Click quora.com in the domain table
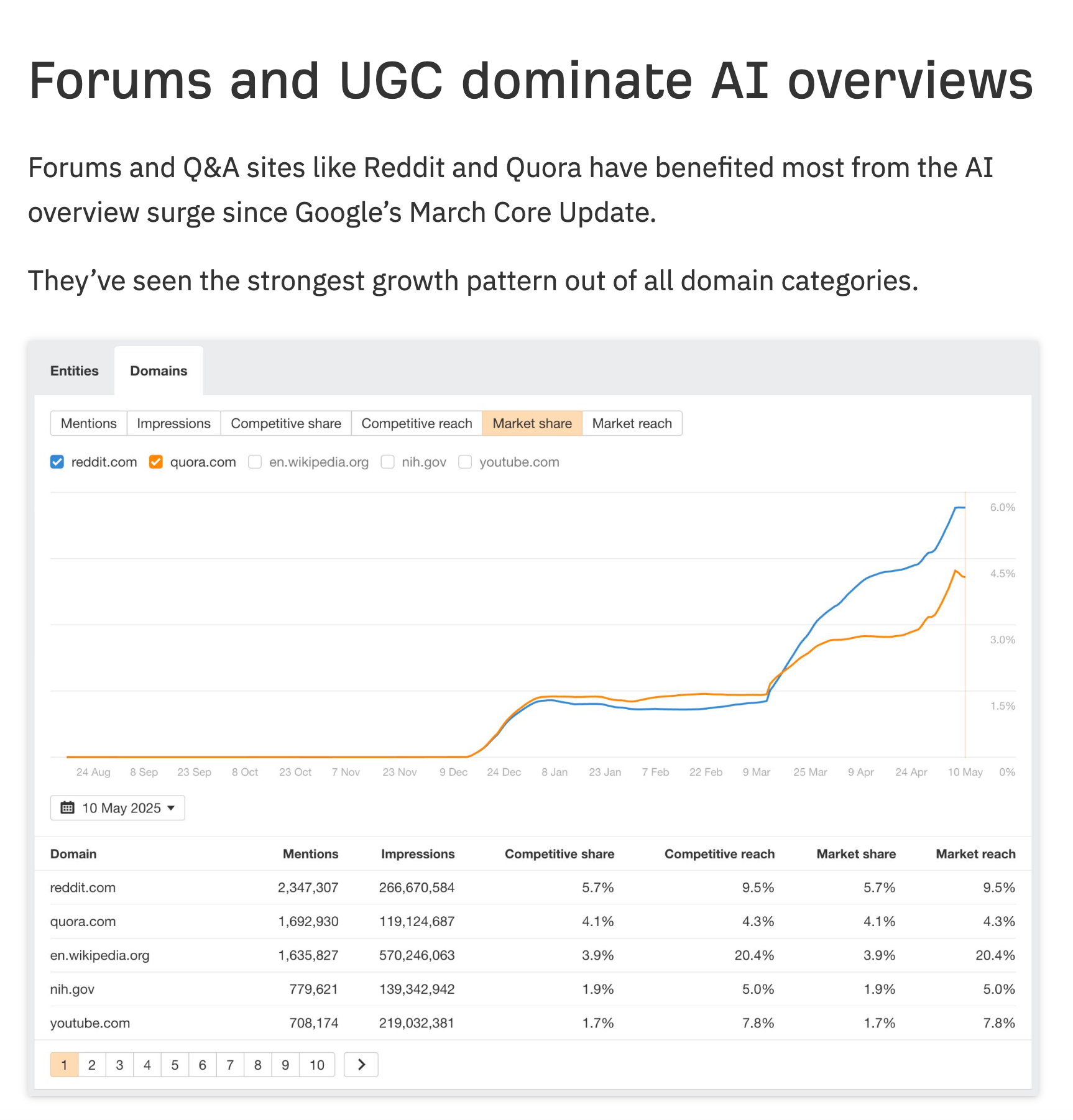 click(x=83, y=922)
